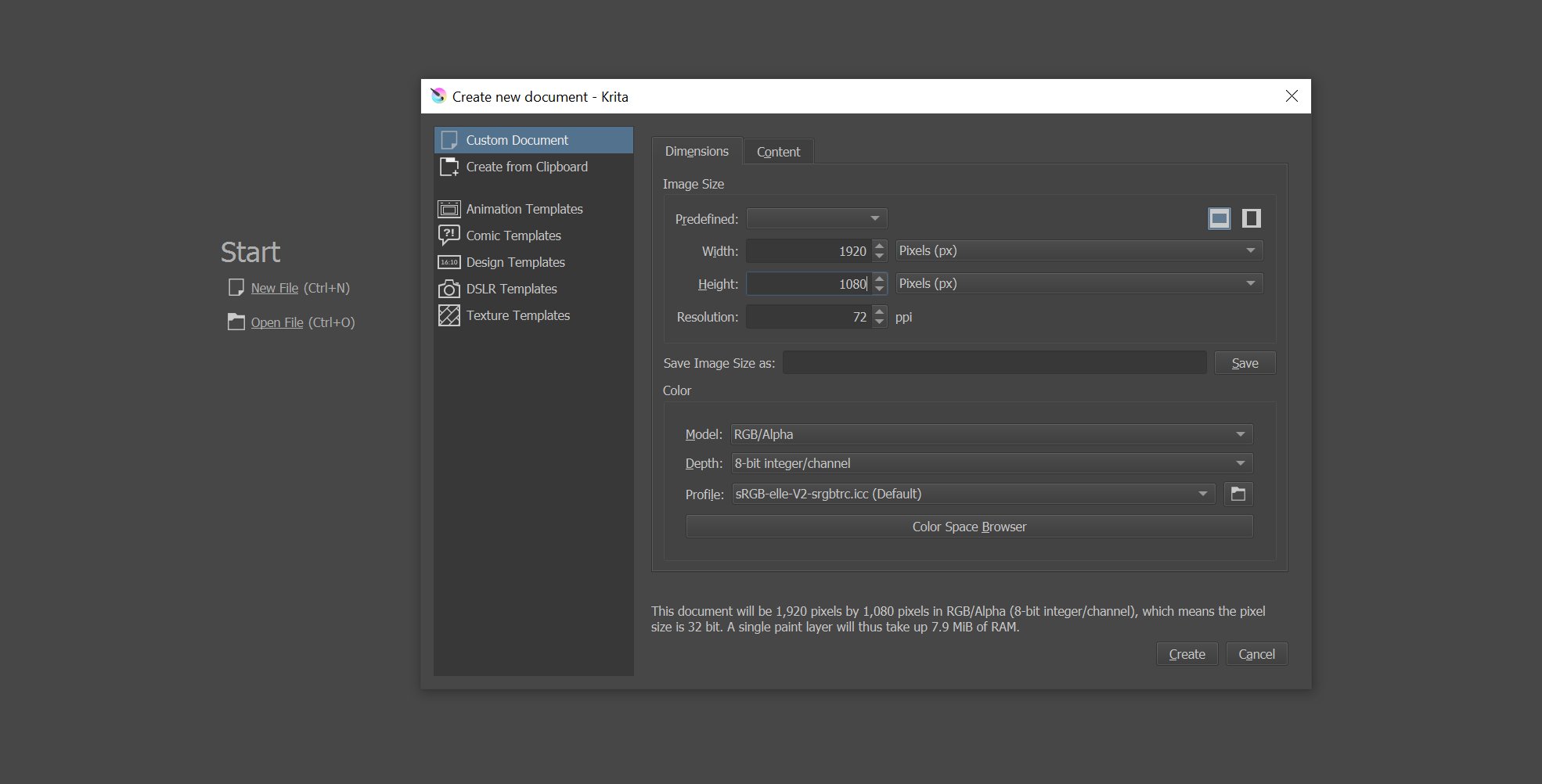Expand the Depth dropdown
The width and height of the screenshot is (1542, 784).
click(991, 463)
